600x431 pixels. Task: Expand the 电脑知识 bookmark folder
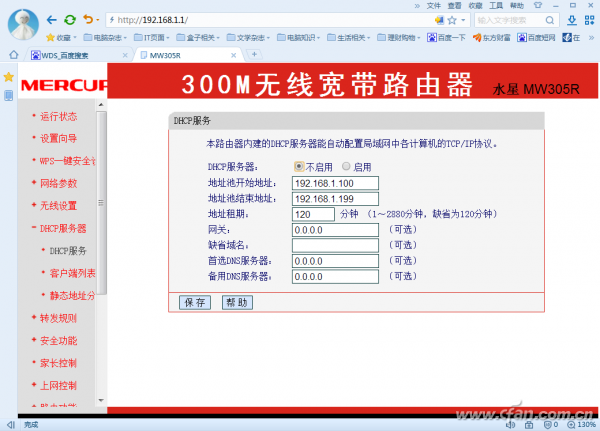tap(298, 38)
